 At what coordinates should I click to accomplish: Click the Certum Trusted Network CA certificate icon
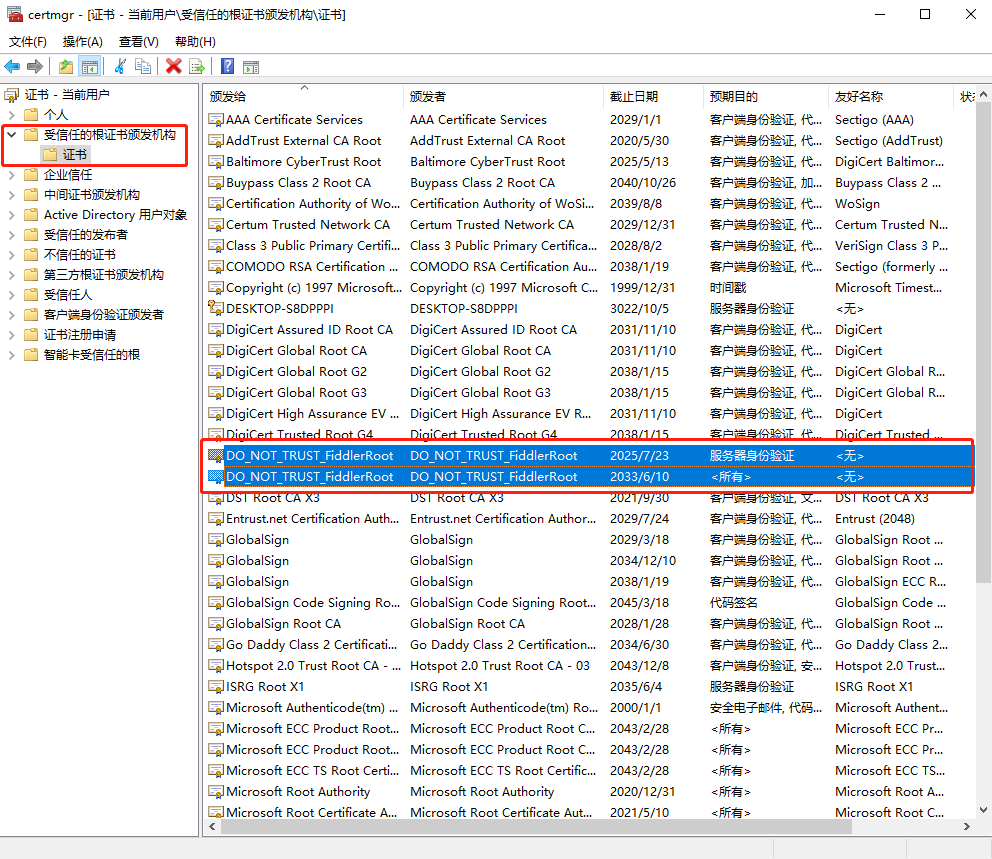point(216,225)
